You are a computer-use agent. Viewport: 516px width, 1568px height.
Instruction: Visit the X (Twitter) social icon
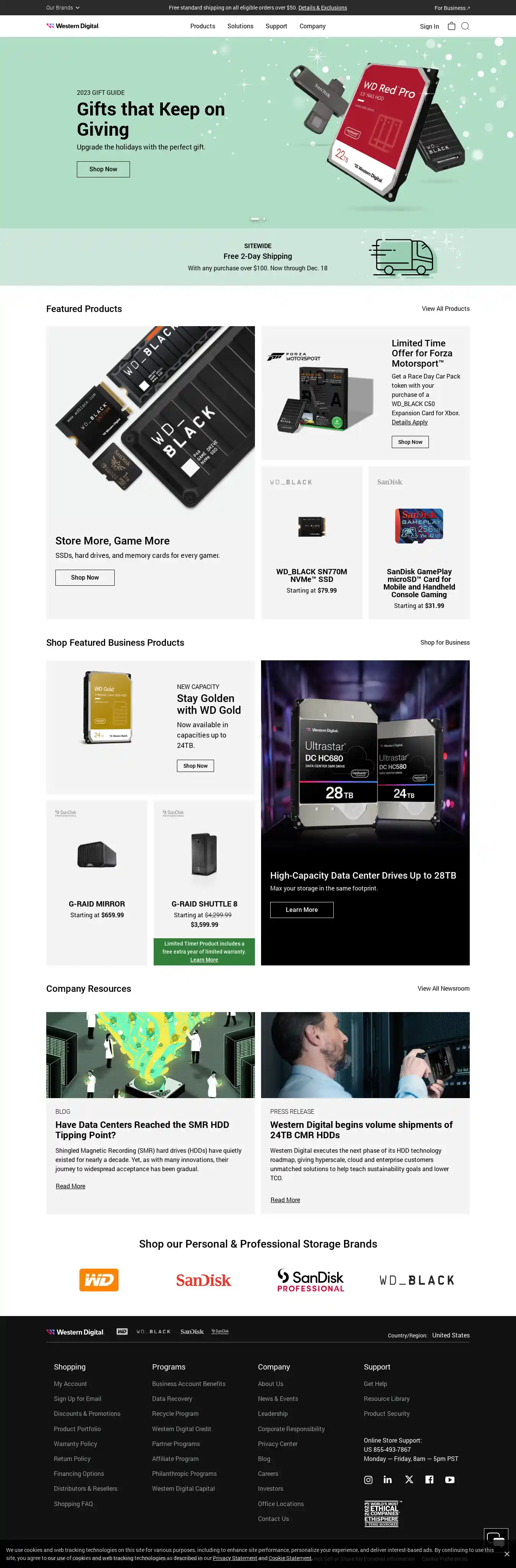(x=409, y=1480)
